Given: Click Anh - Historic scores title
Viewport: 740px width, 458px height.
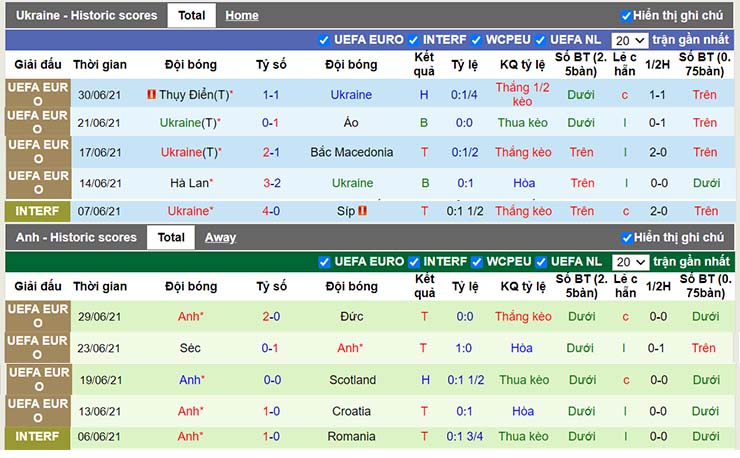Looking at the screenshot, I should click(x=76, y=237).
